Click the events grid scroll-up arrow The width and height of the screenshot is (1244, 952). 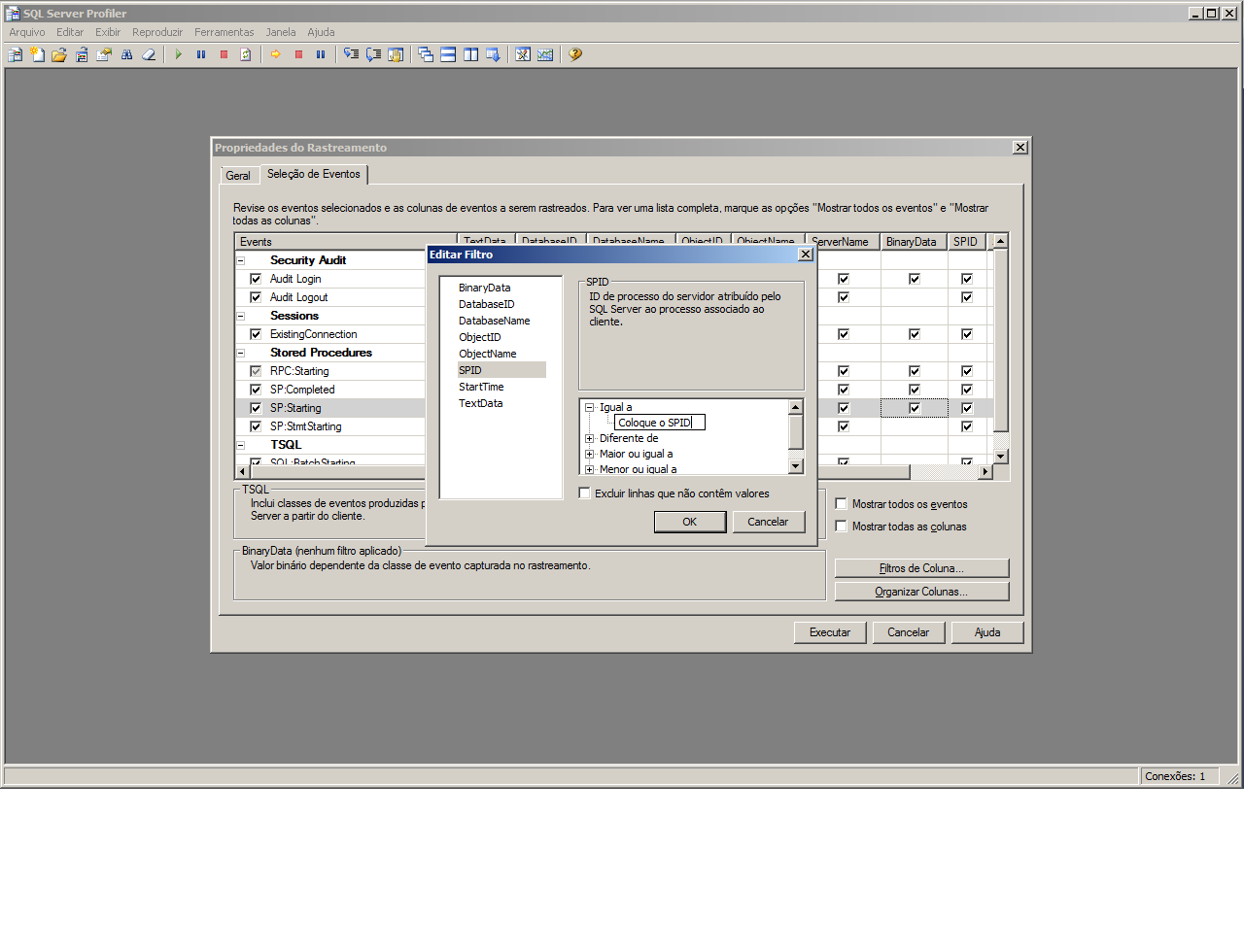pyautogui.click(x=1001, y=241)
